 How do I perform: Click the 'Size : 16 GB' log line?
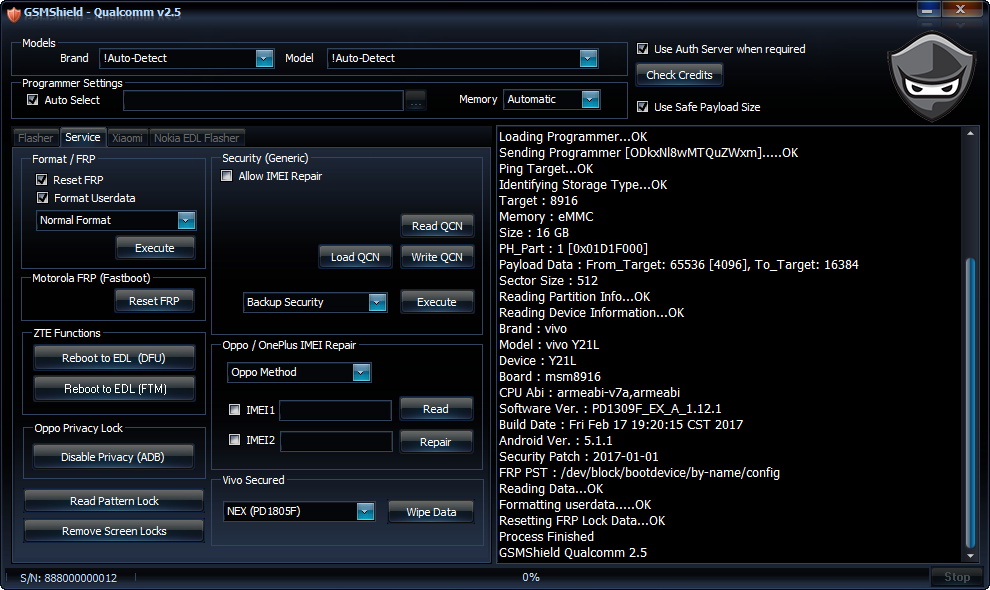[534, 233]
